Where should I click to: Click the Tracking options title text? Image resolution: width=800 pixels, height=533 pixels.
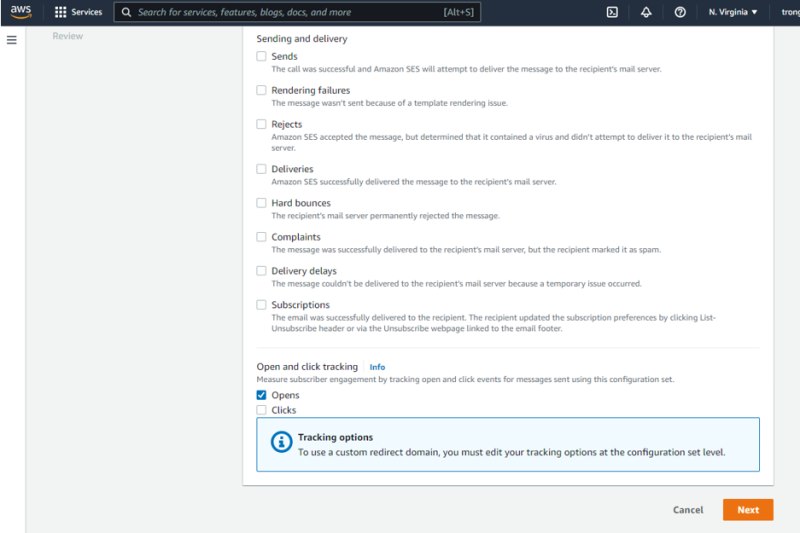click(x=335, y=437)
